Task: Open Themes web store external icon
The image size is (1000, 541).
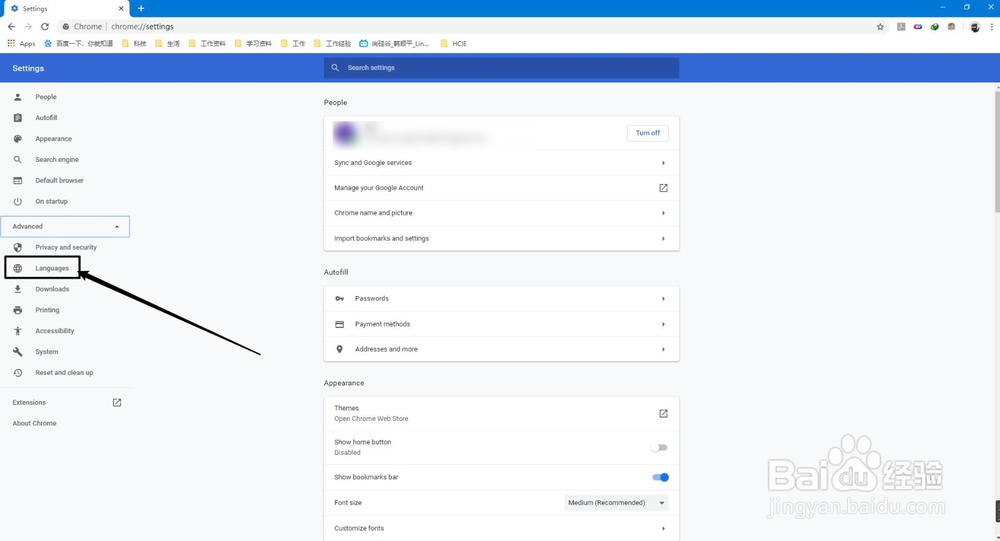Action: (663, 413)
